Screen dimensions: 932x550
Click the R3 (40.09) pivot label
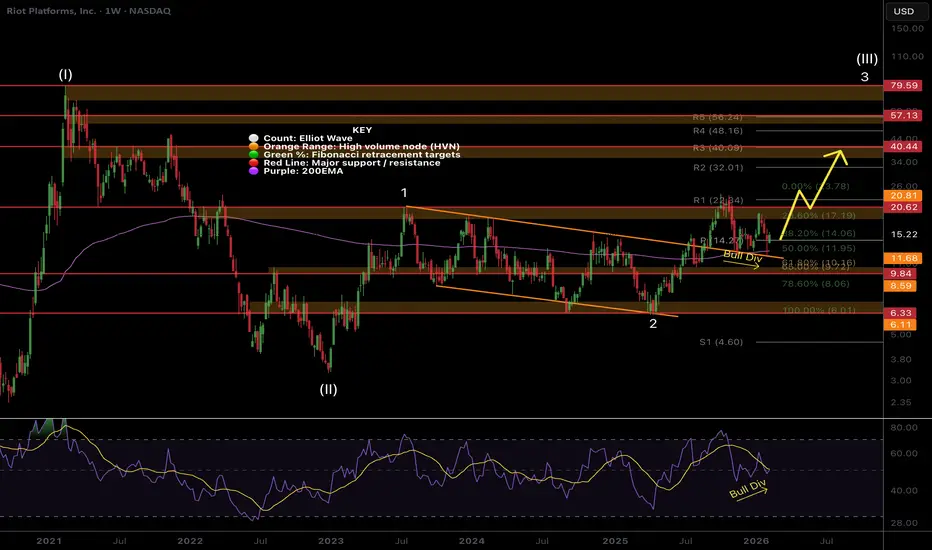click(x=717, y=148)
